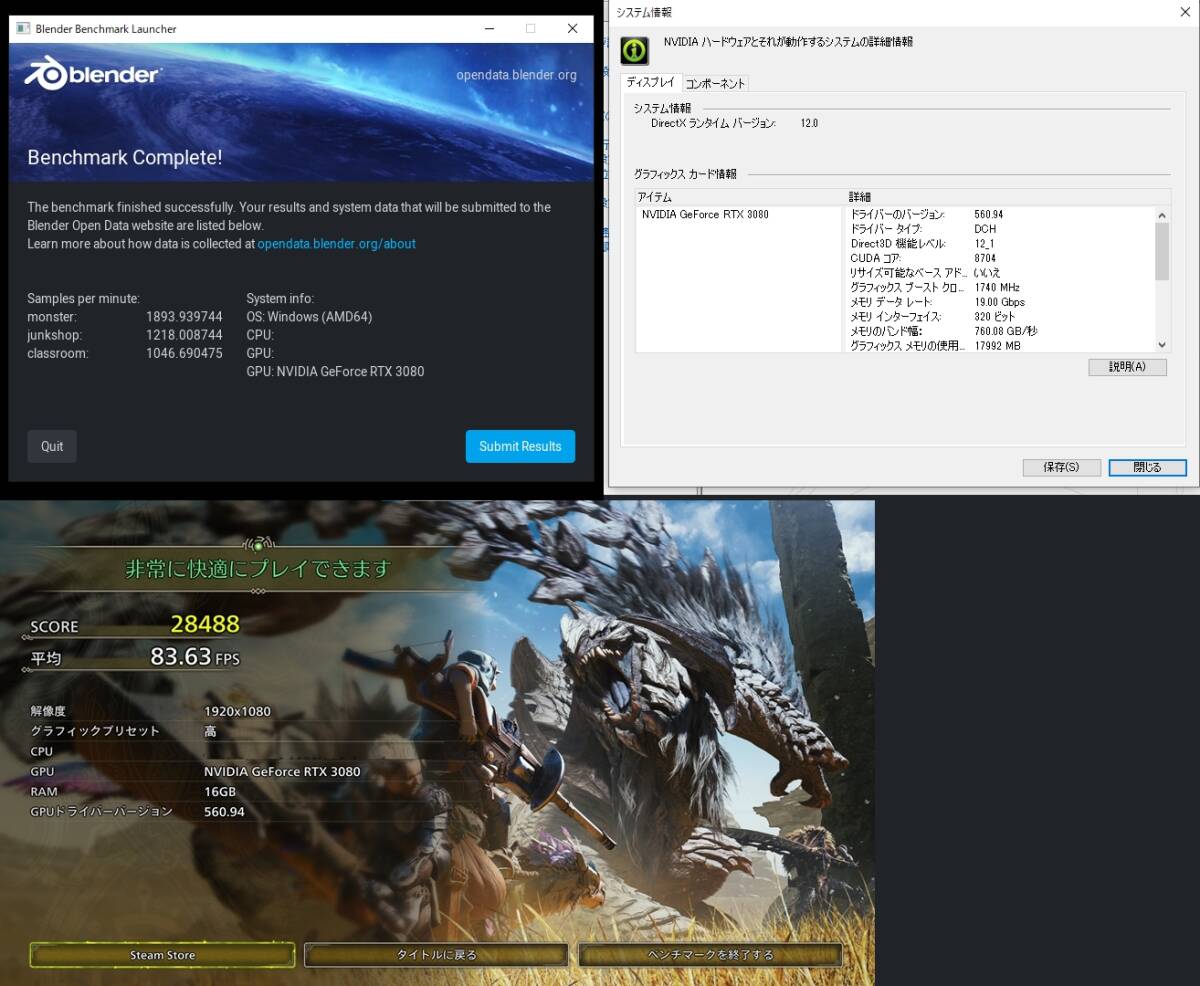
Task: Click the Blender icon in the launcher title bar
Action: 22,29
